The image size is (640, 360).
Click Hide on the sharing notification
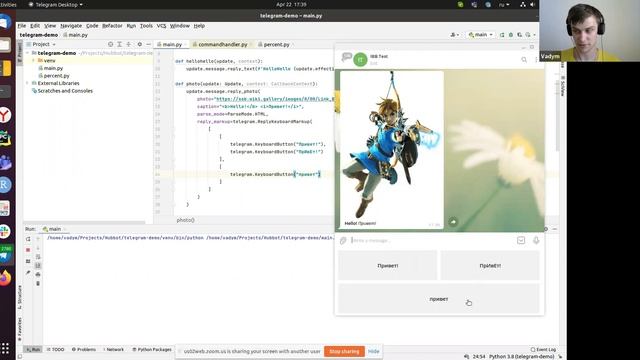point(373,351)
